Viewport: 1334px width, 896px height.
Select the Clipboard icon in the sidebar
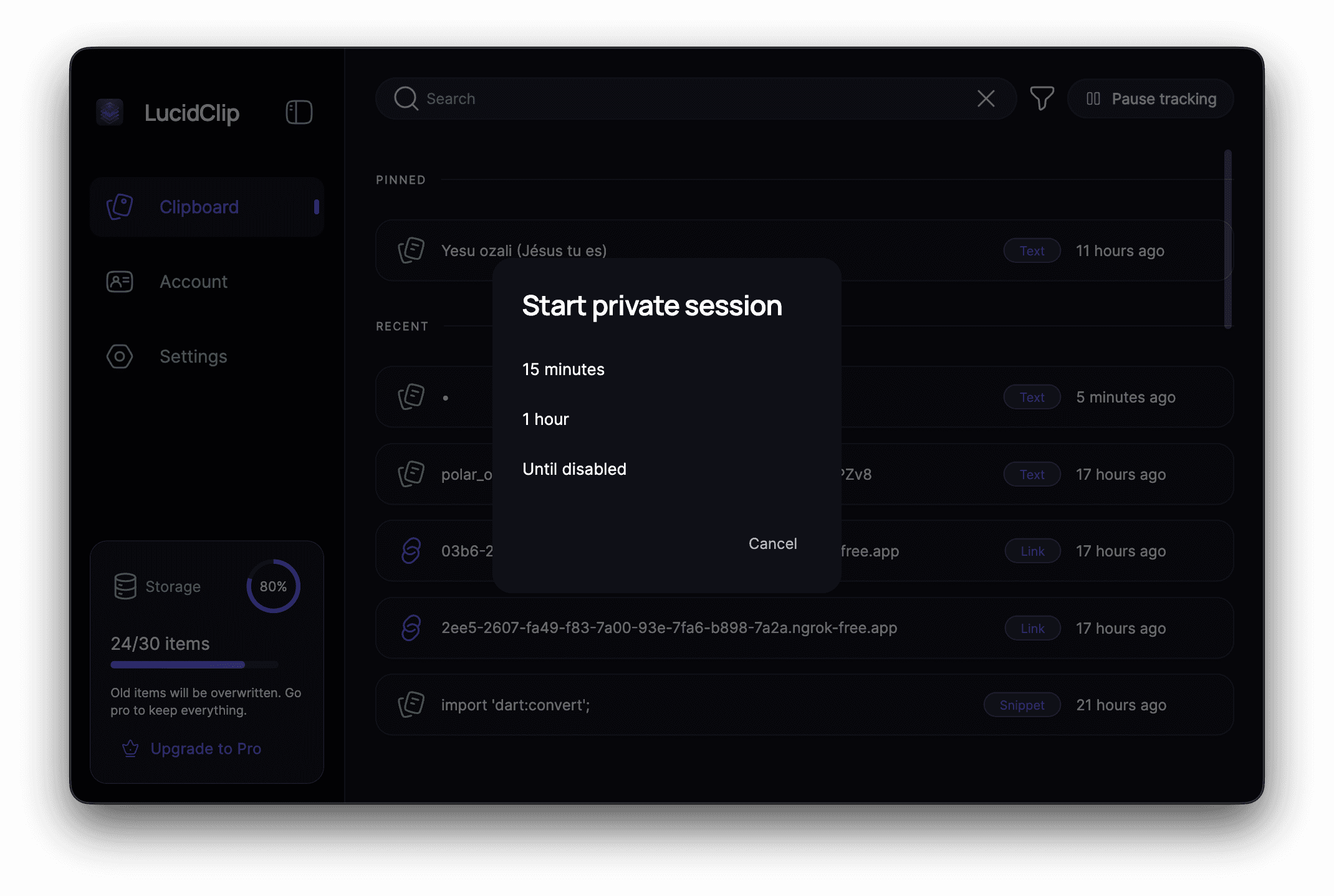coord(120,206)
